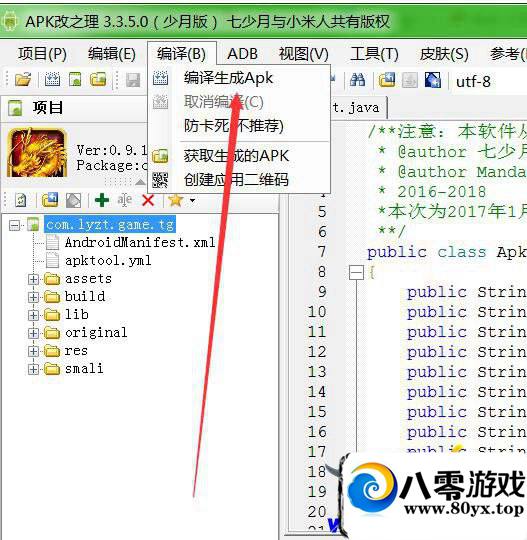Expand the smali folder
The width and height of the screenshot is (527, 540).
33,369
